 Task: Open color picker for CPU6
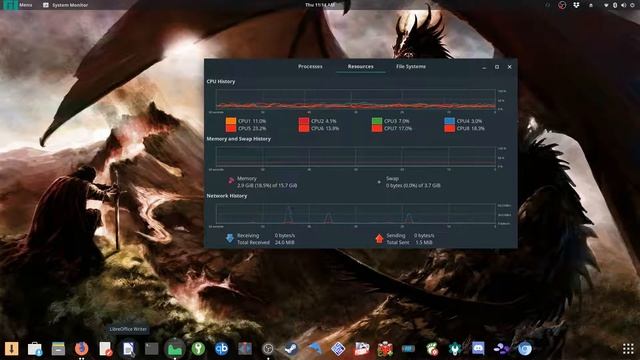point(304,128)
